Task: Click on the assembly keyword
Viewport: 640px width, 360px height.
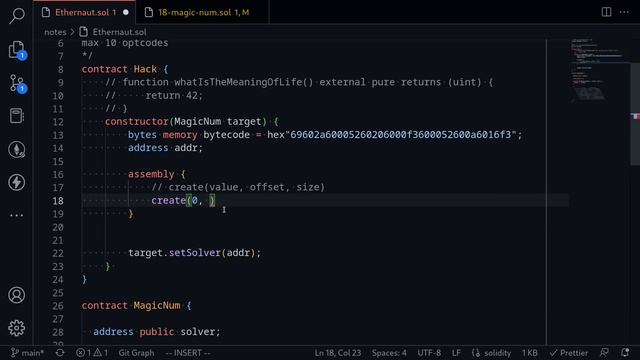Action: pos(151,174)
